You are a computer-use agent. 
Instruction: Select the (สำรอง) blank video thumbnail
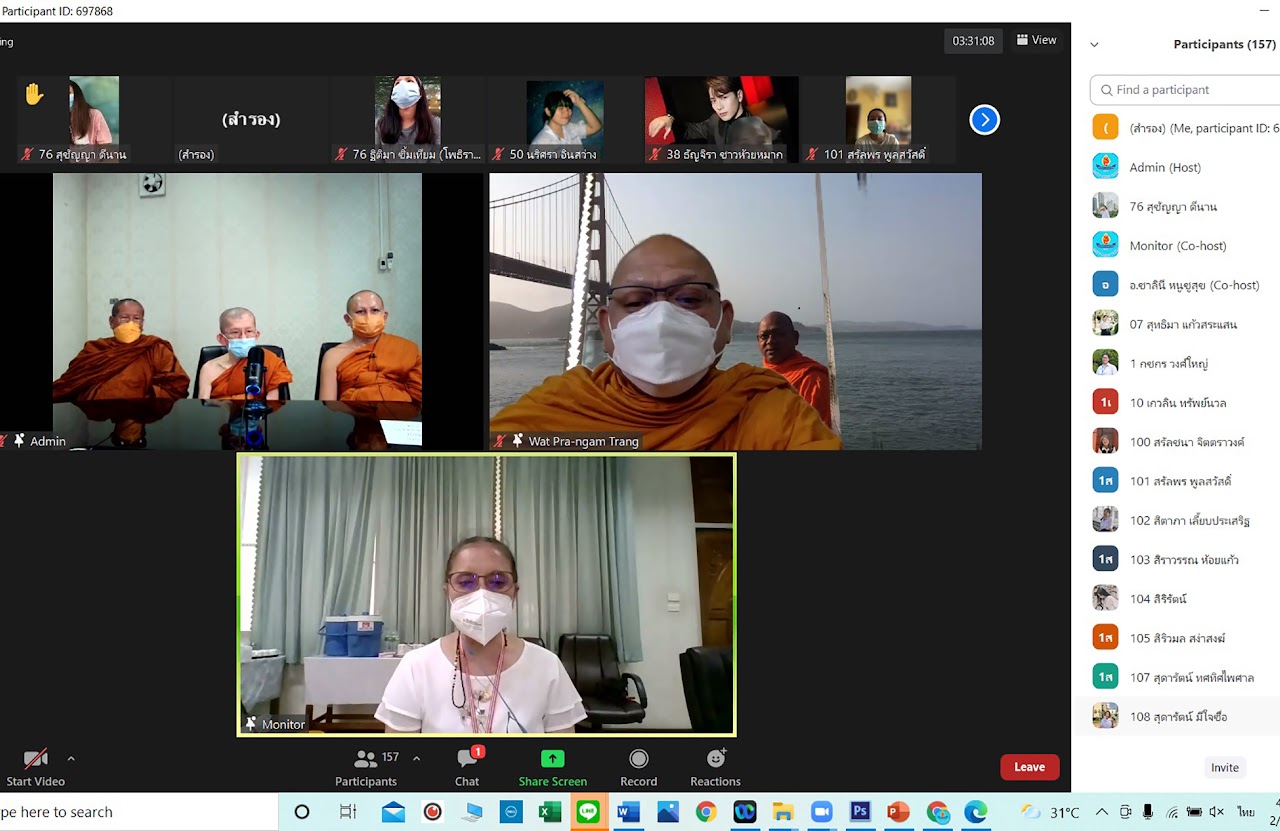coord(251,120)
